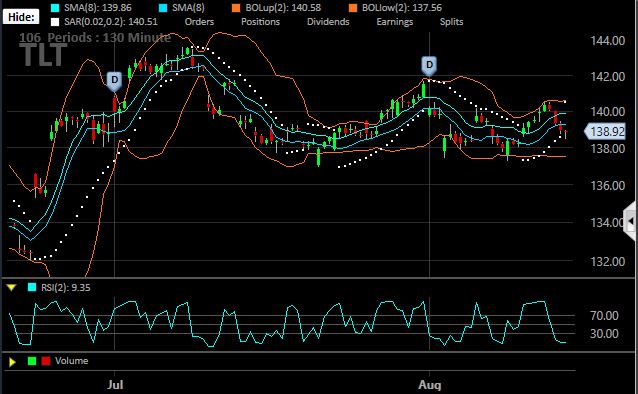This screenshot has width=638, height=394.
Task: Click the Aug date axis label
Action: click(430, 385)
